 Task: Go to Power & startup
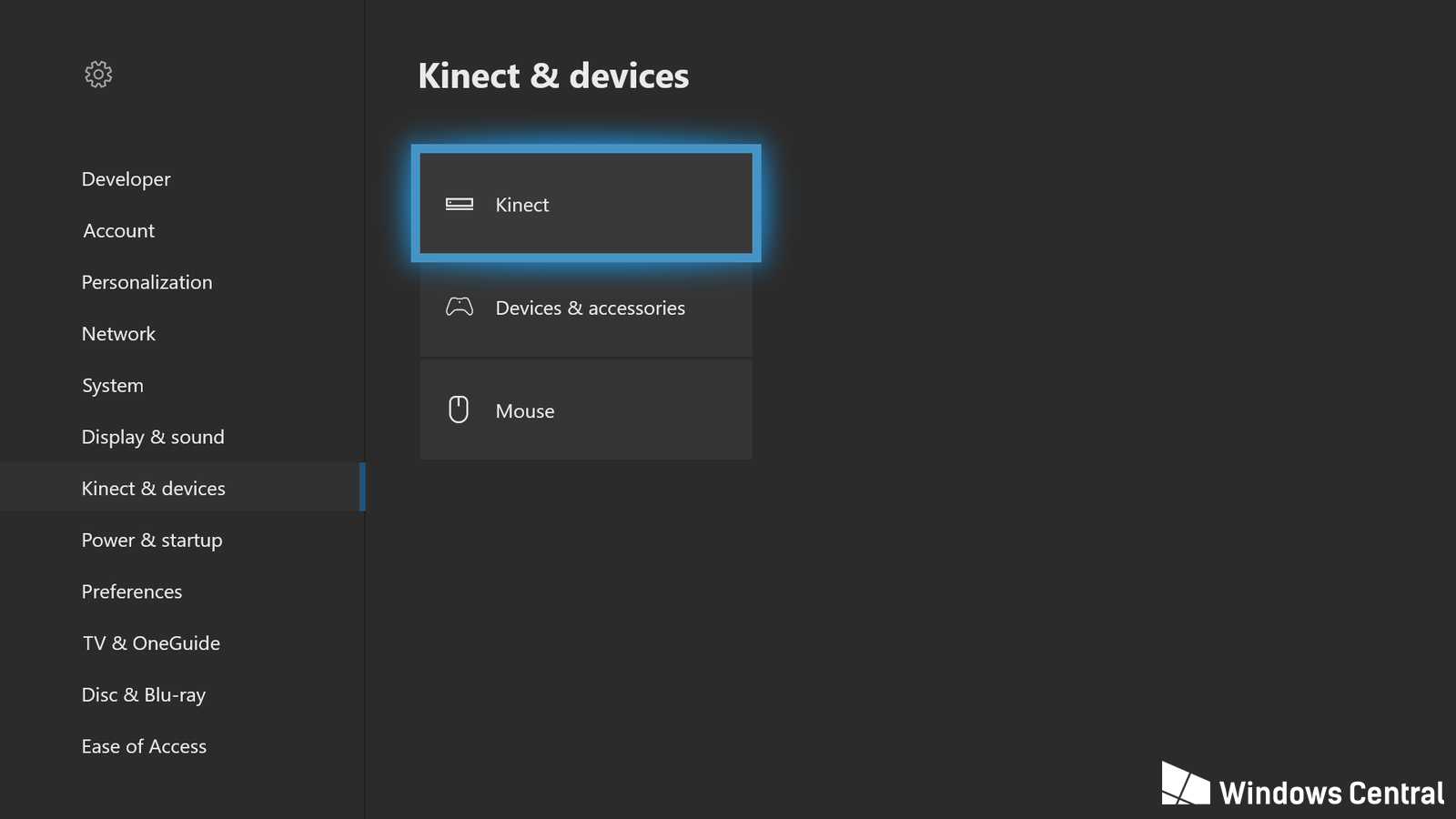(152, 541)
